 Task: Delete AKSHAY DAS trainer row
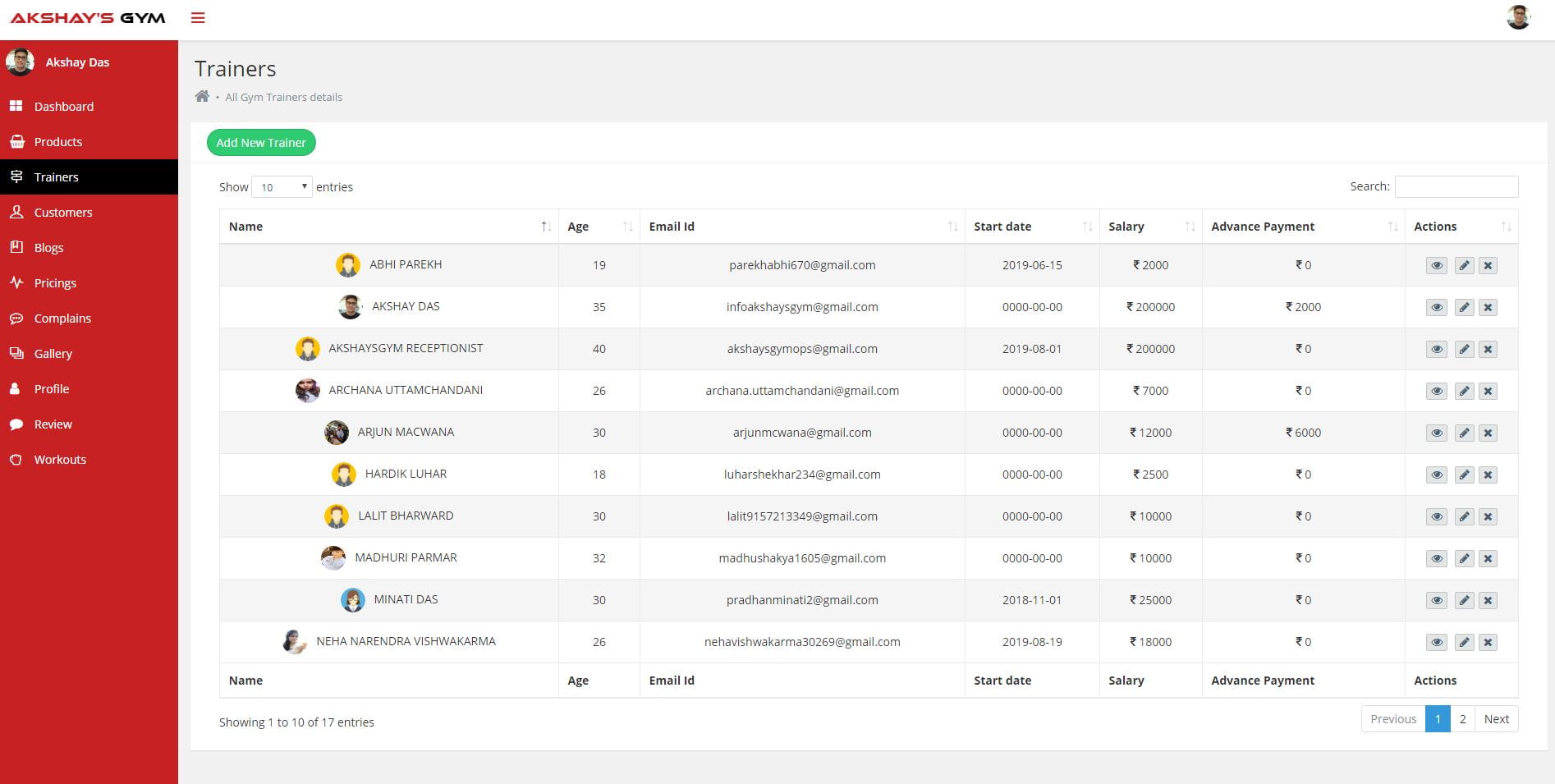[1488, 307]
